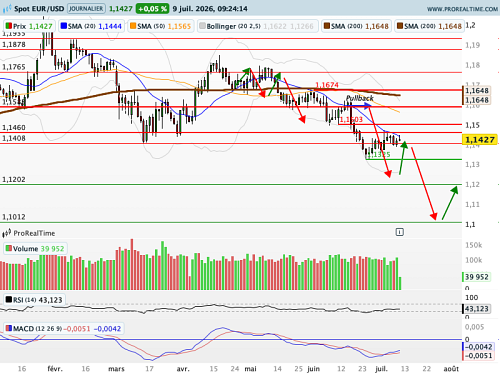Click the Prix 1,1427 legend chip

(29, 26)
